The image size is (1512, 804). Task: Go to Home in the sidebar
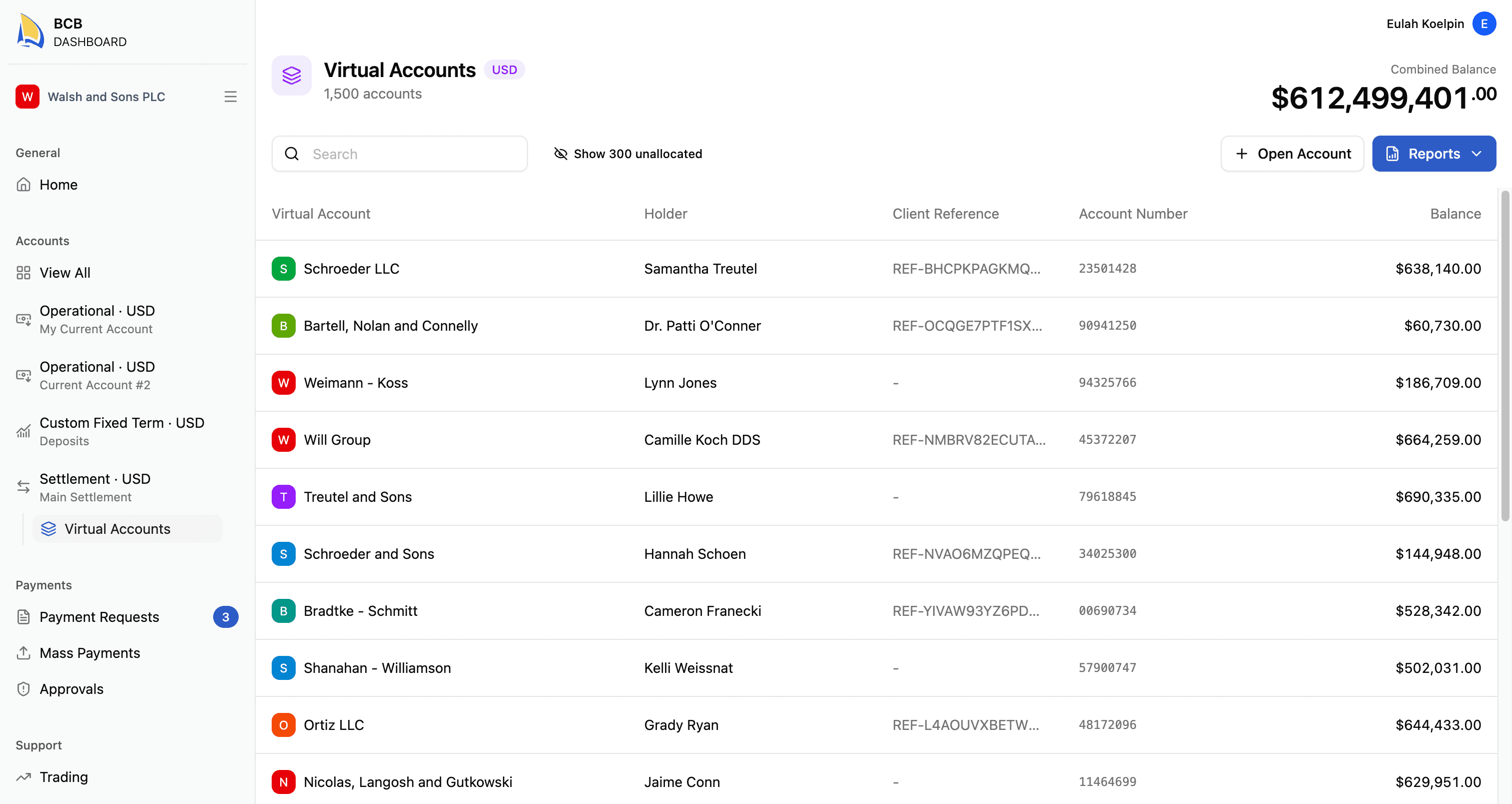(x=58, y=185)
